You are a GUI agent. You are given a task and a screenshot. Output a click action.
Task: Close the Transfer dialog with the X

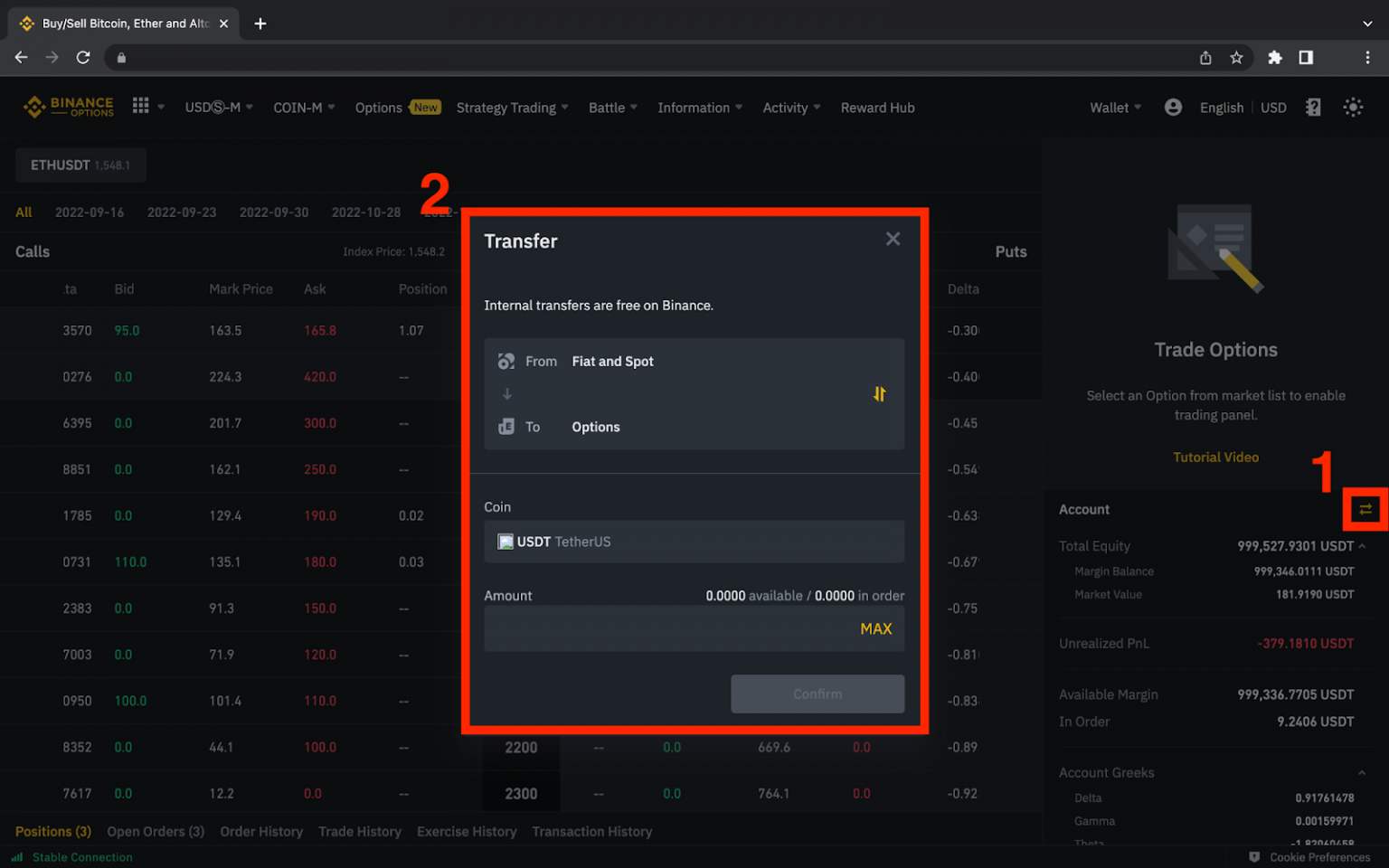tap(893, 239)
